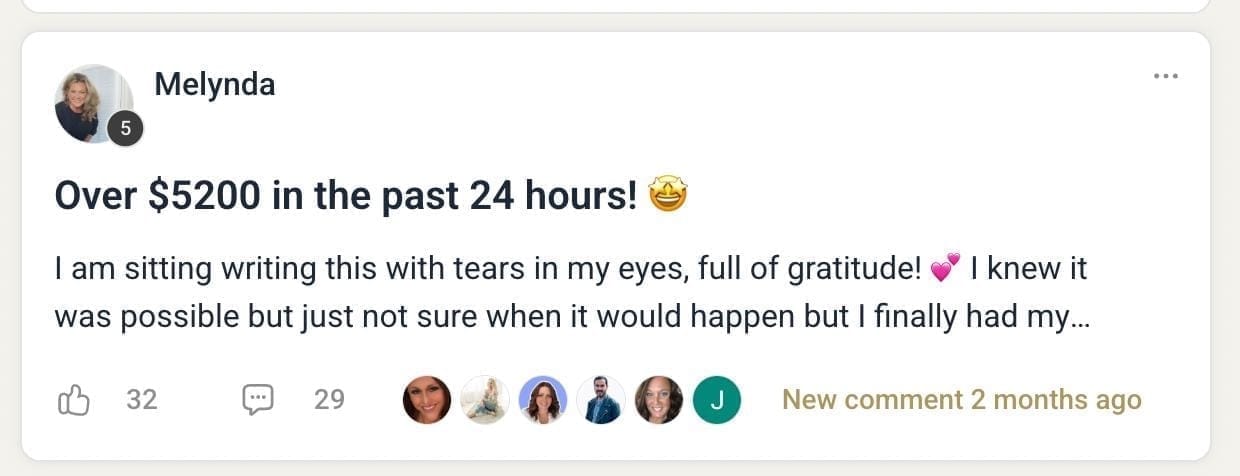Click the thumbs-up like icon
The height and width of the screenshot is (476, 1240).
(x=75, y=400)
